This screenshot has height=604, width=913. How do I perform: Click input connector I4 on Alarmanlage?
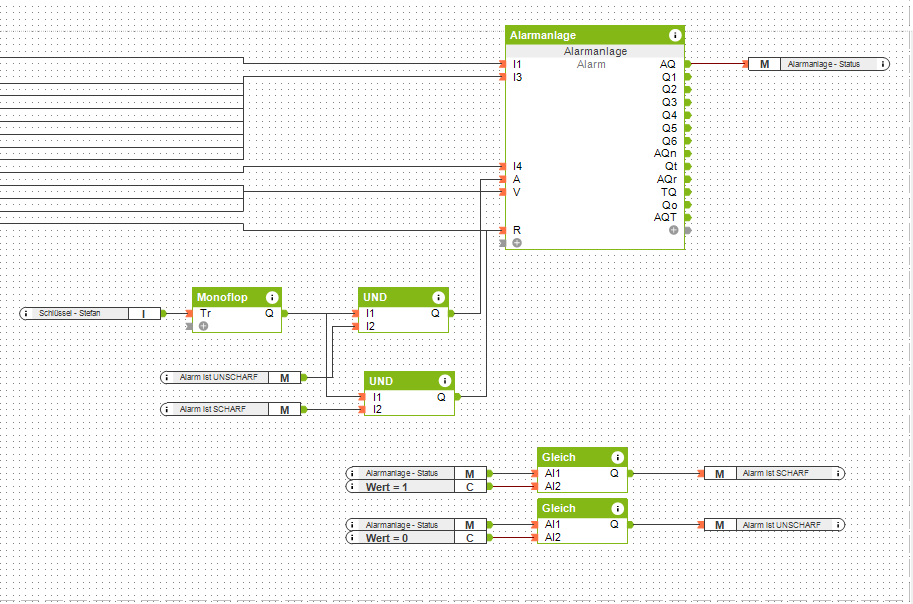[x=503, y=167]
